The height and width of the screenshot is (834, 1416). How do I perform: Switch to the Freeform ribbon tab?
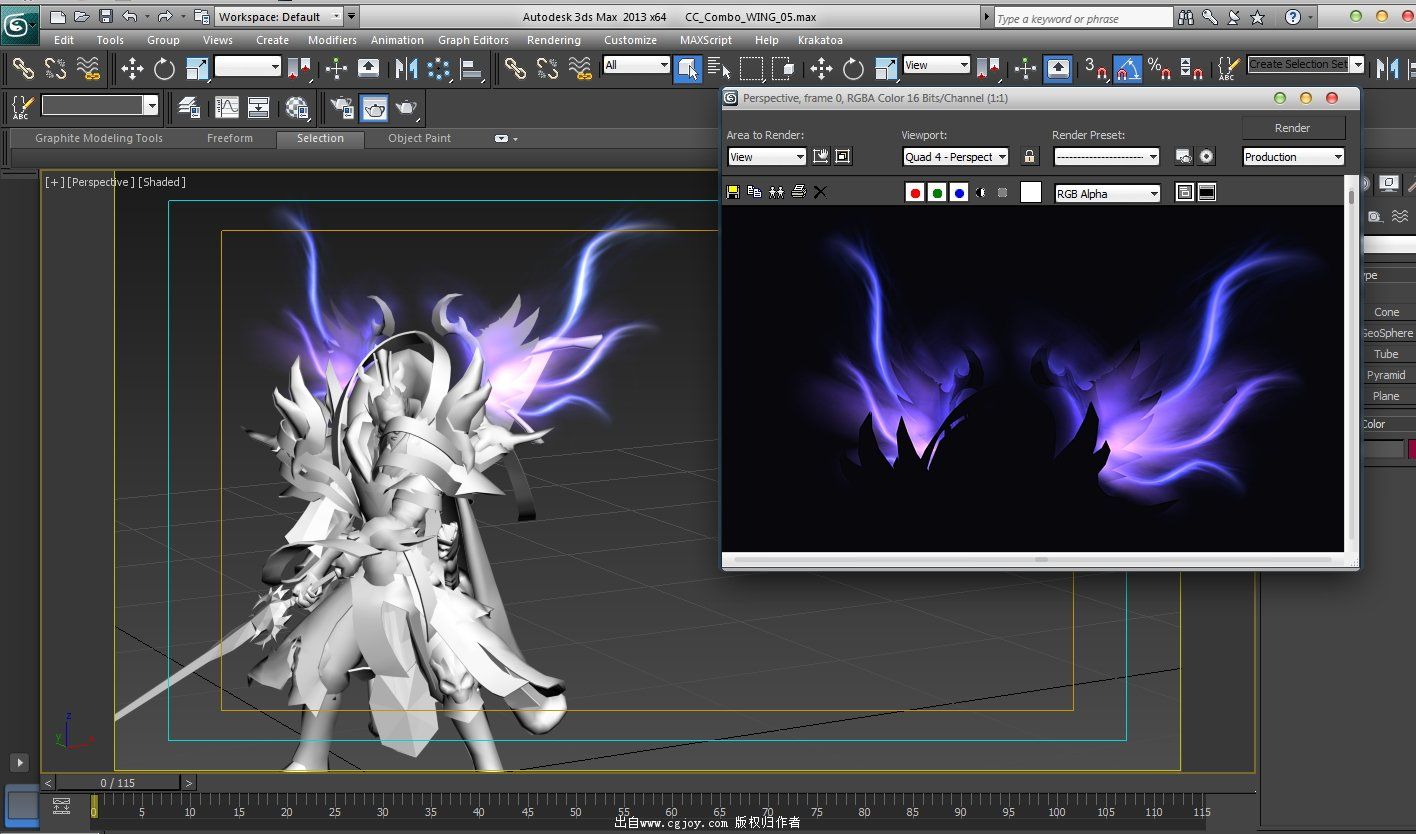[x=230, y=138]
